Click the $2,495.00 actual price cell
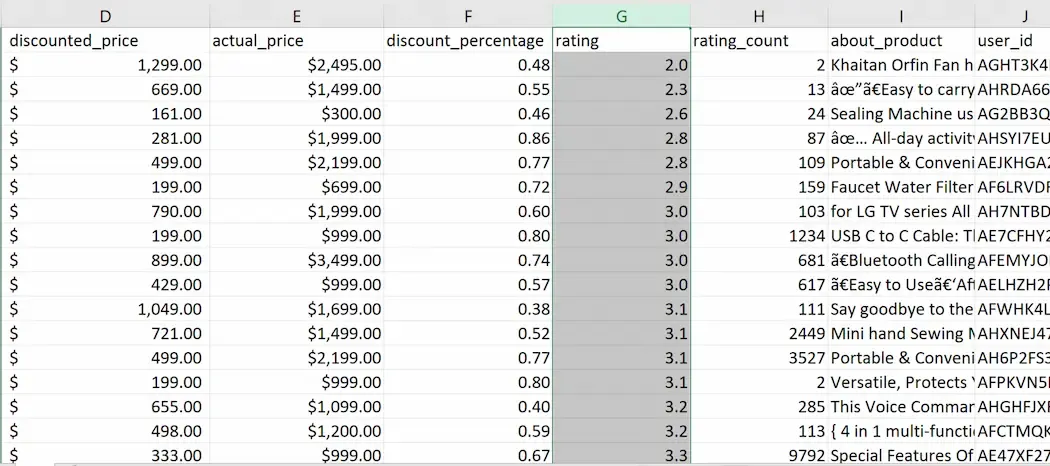This screenshot has width=1050, height=466. 297,65
